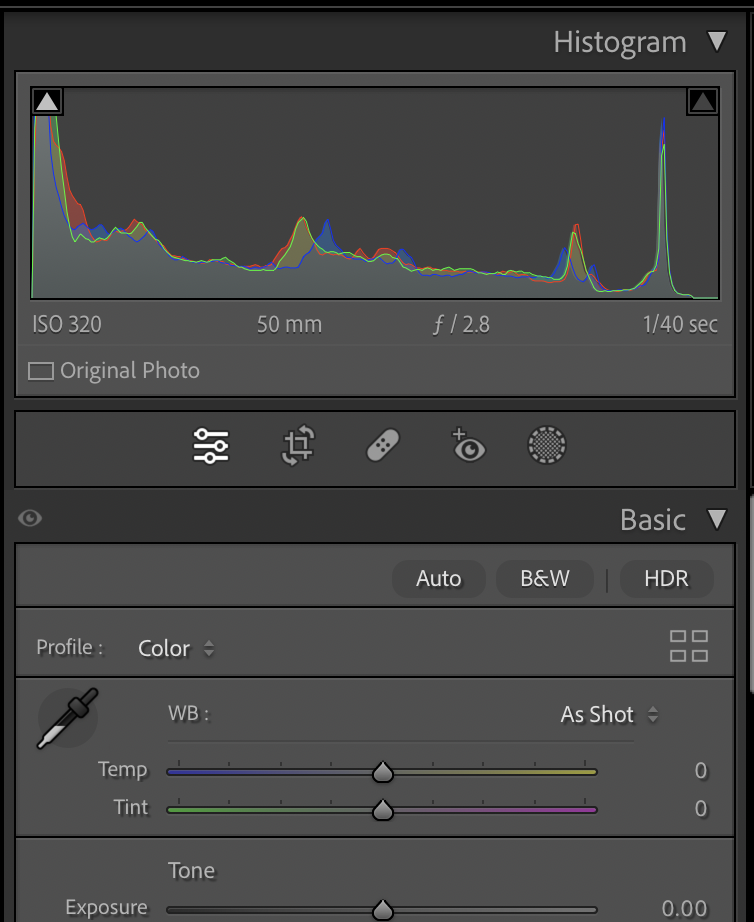Enable highlight clipping indicator on histogram
Screen dimensions: 754x922
coord(703,100)
